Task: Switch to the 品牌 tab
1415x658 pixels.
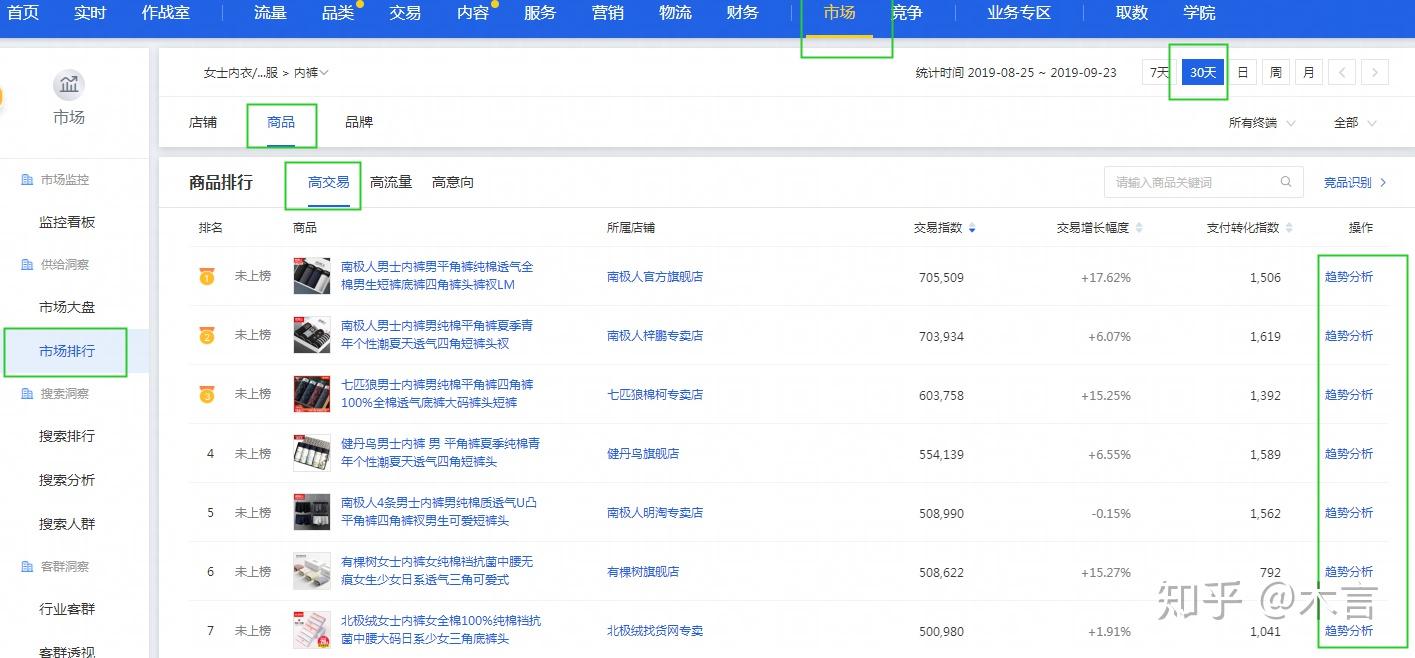Action: pos(359,122)
